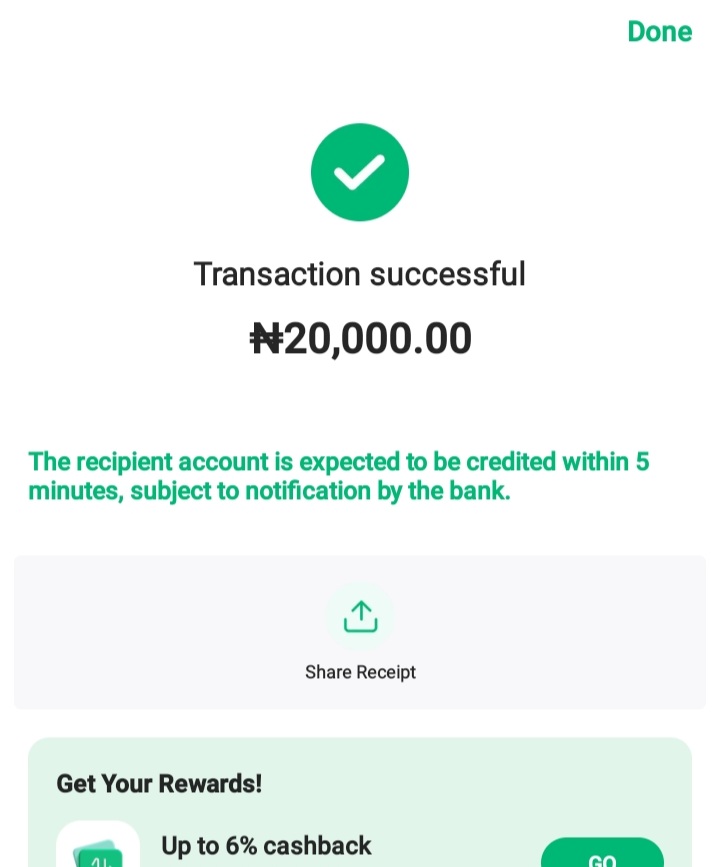Tap the ₦20,000.00 amount
720x867 pixels.
(361, 338)
